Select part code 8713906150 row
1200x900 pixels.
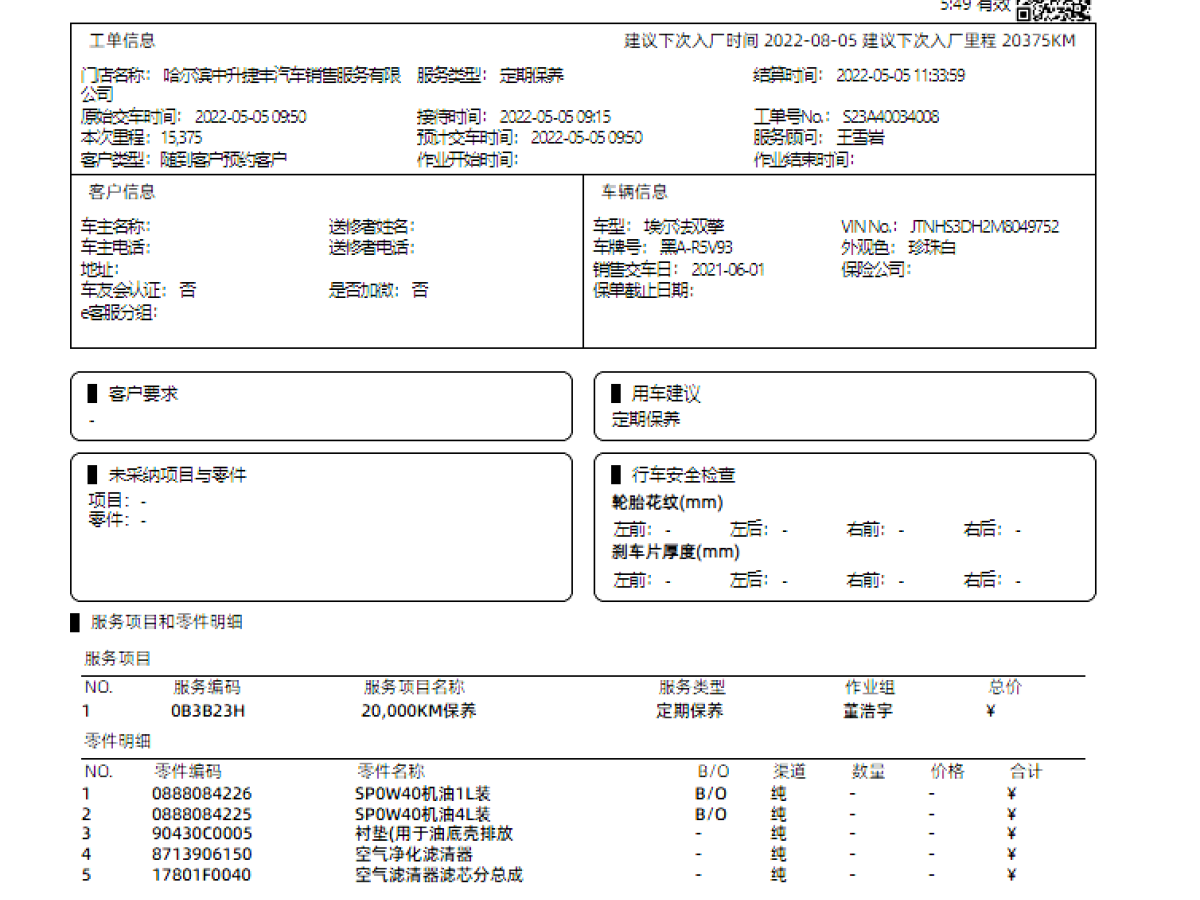[202, 854]
